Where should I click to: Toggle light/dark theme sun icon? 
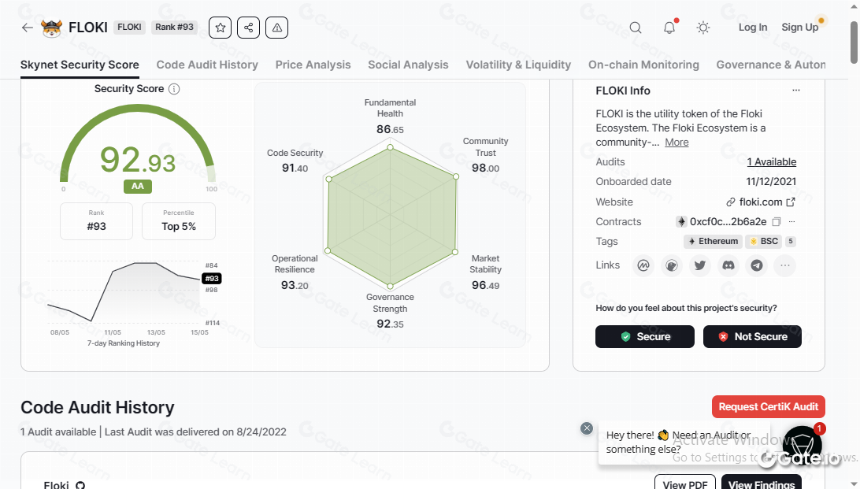pyautogui.click(x=703, y=27)
